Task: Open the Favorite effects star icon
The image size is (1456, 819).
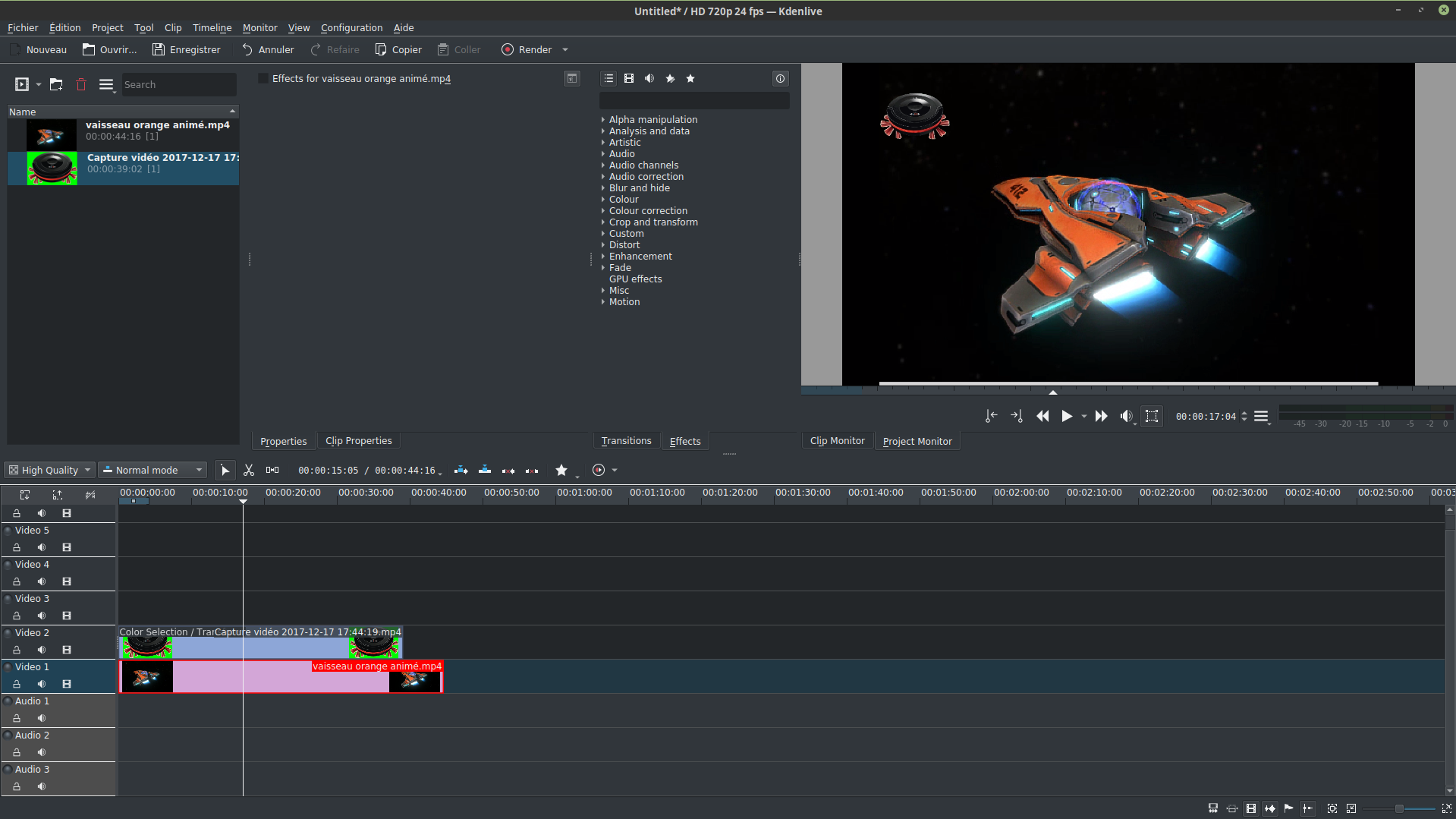Action: [561, 471]
